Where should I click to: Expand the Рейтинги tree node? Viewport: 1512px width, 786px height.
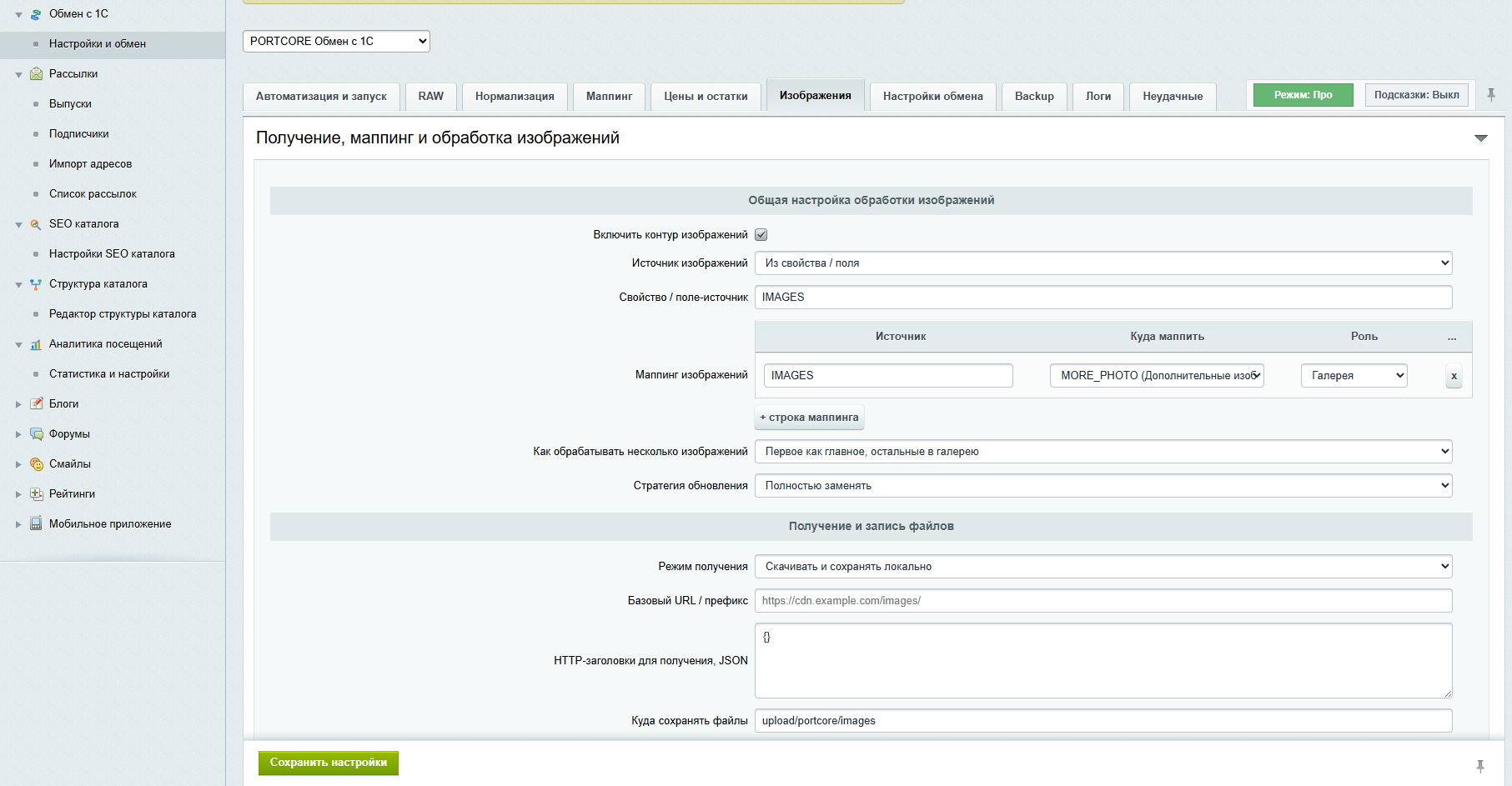tap(18, 494)
